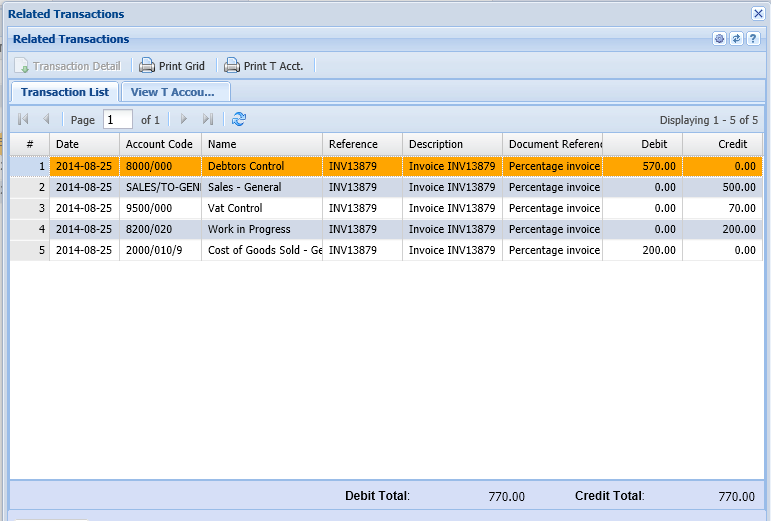The height and width of the screenshot is (521, 771).
Task: Go to the last page arrow
Action: pos(208,119)
